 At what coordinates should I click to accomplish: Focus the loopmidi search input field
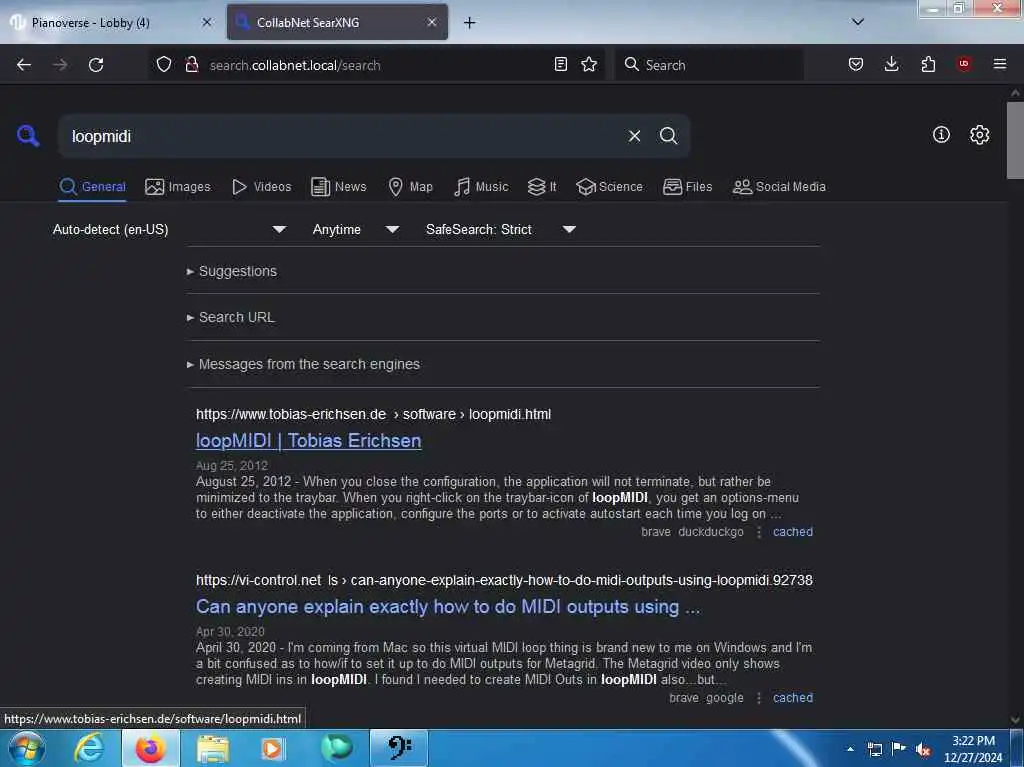(340, 136)
